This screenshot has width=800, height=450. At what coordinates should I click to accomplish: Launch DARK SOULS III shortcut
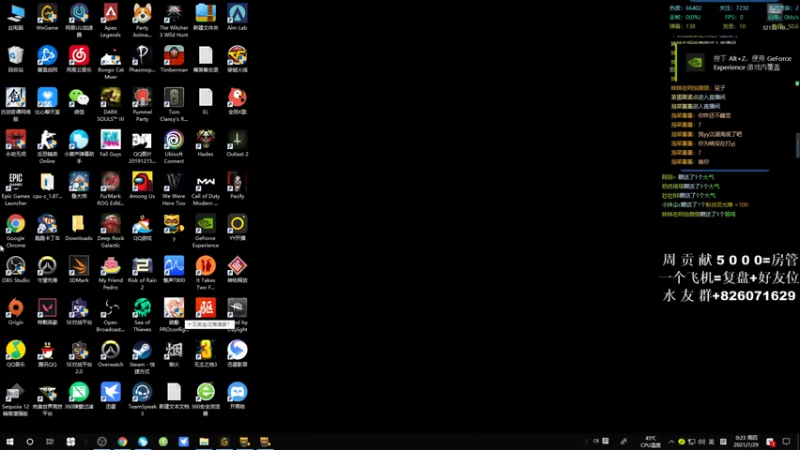pyautogui.click(x=110, y=105)
